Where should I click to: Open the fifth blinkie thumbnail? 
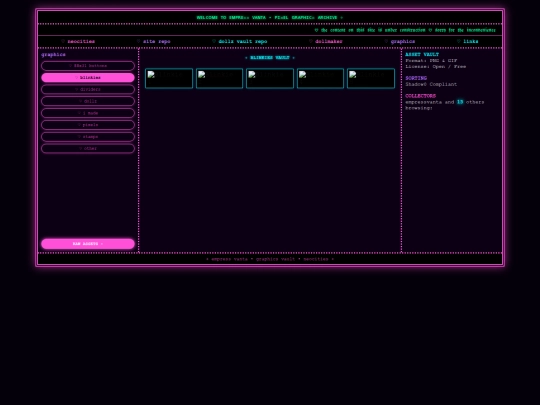point(371,79)
